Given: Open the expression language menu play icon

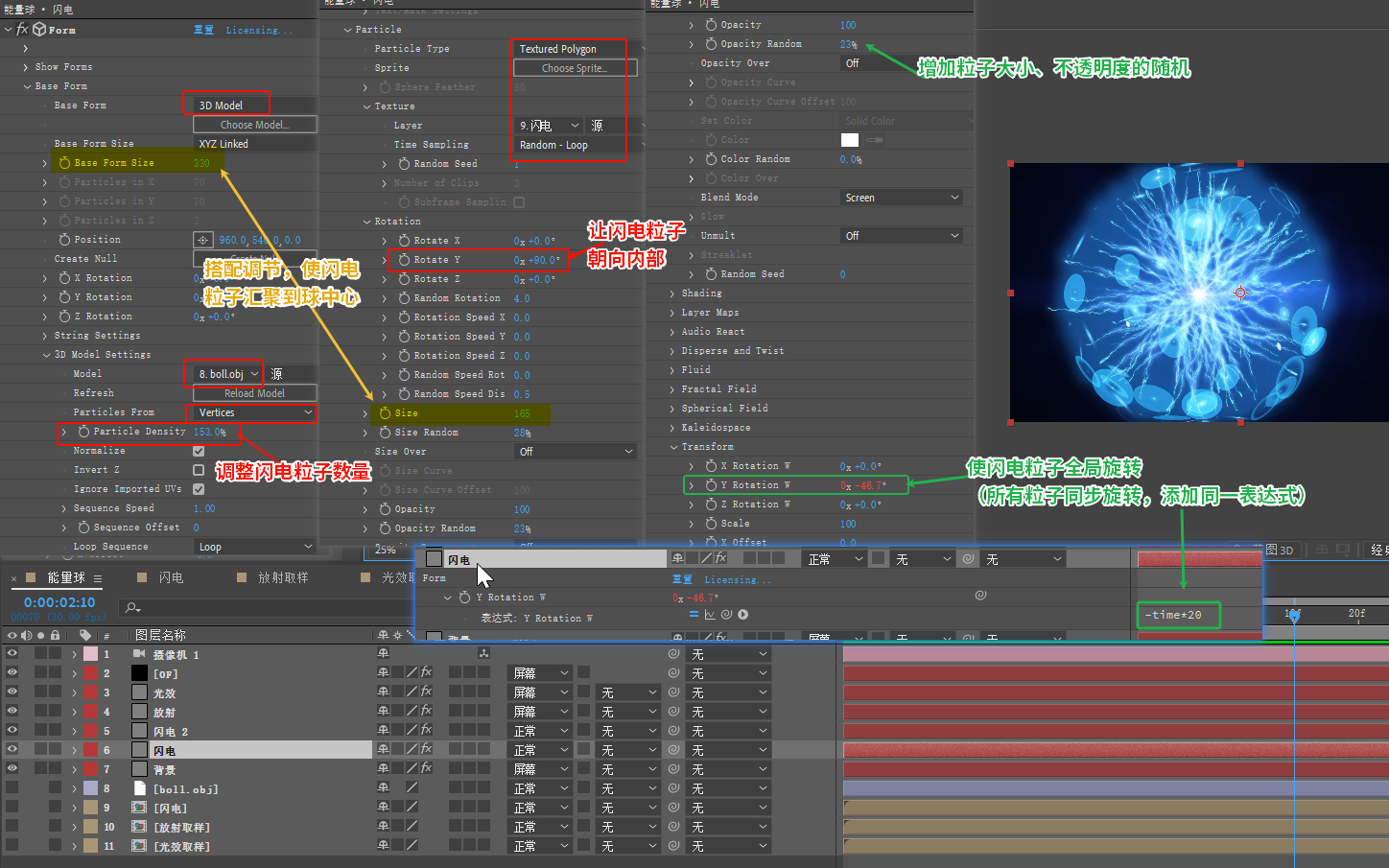Looking at the screenshot, I should click(x=742, y=615).
